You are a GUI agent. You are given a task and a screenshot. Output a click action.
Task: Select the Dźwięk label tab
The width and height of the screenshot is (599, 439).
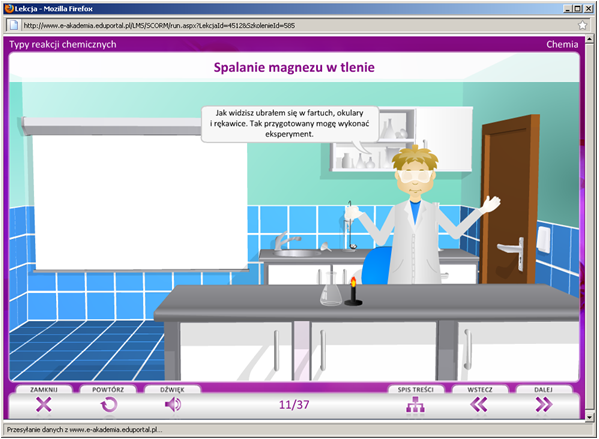(x=172, y=390)
